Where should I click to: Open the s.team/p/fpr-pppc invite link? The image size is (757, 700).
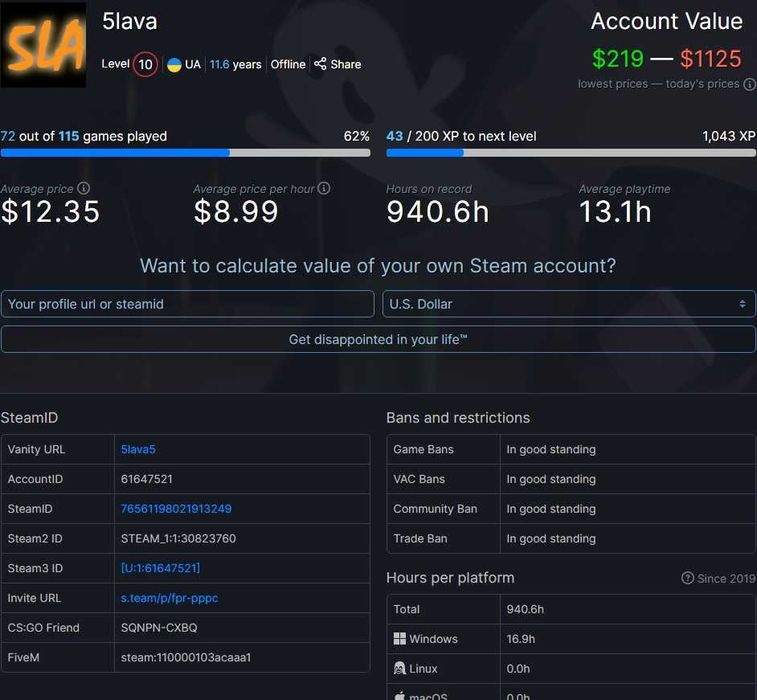pos(169,598)
